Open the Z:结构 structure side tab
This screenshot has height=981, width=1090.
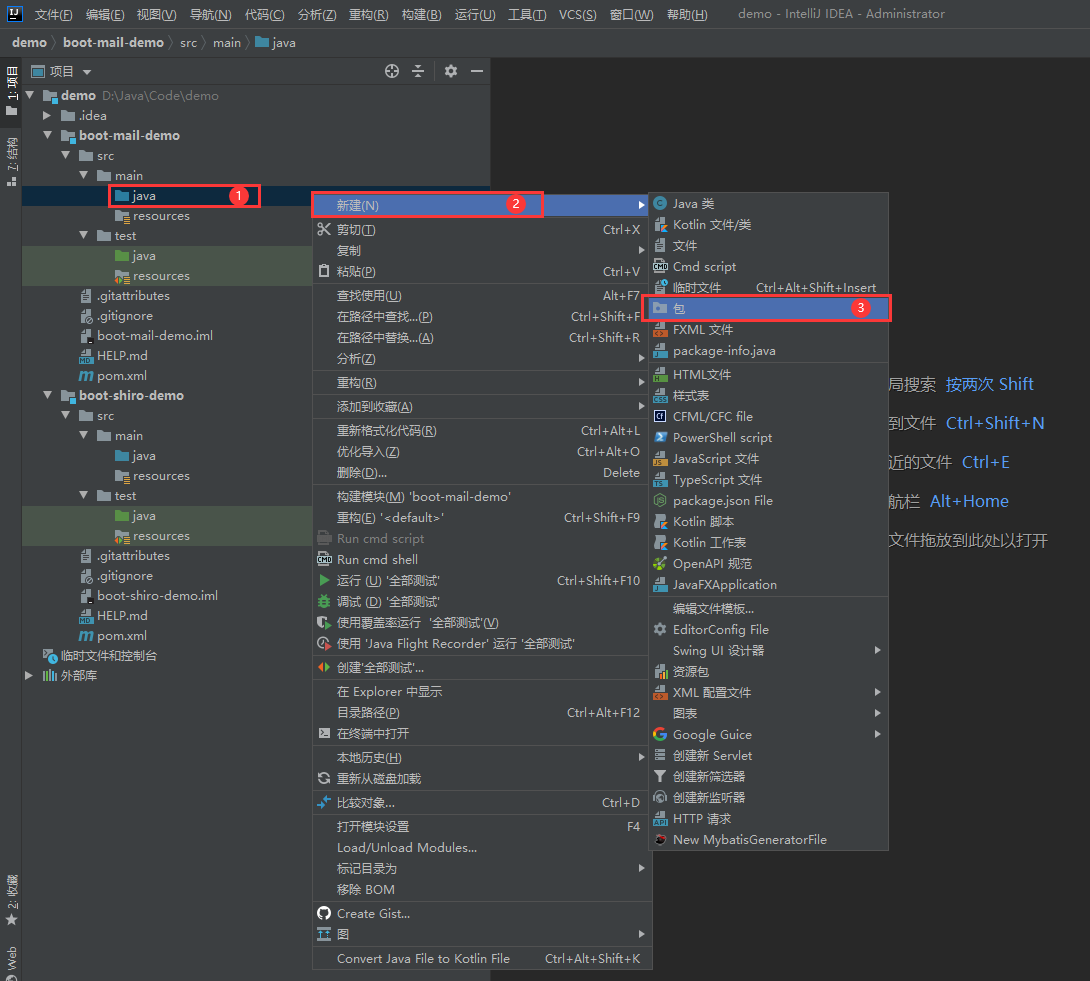coord(11,161)
